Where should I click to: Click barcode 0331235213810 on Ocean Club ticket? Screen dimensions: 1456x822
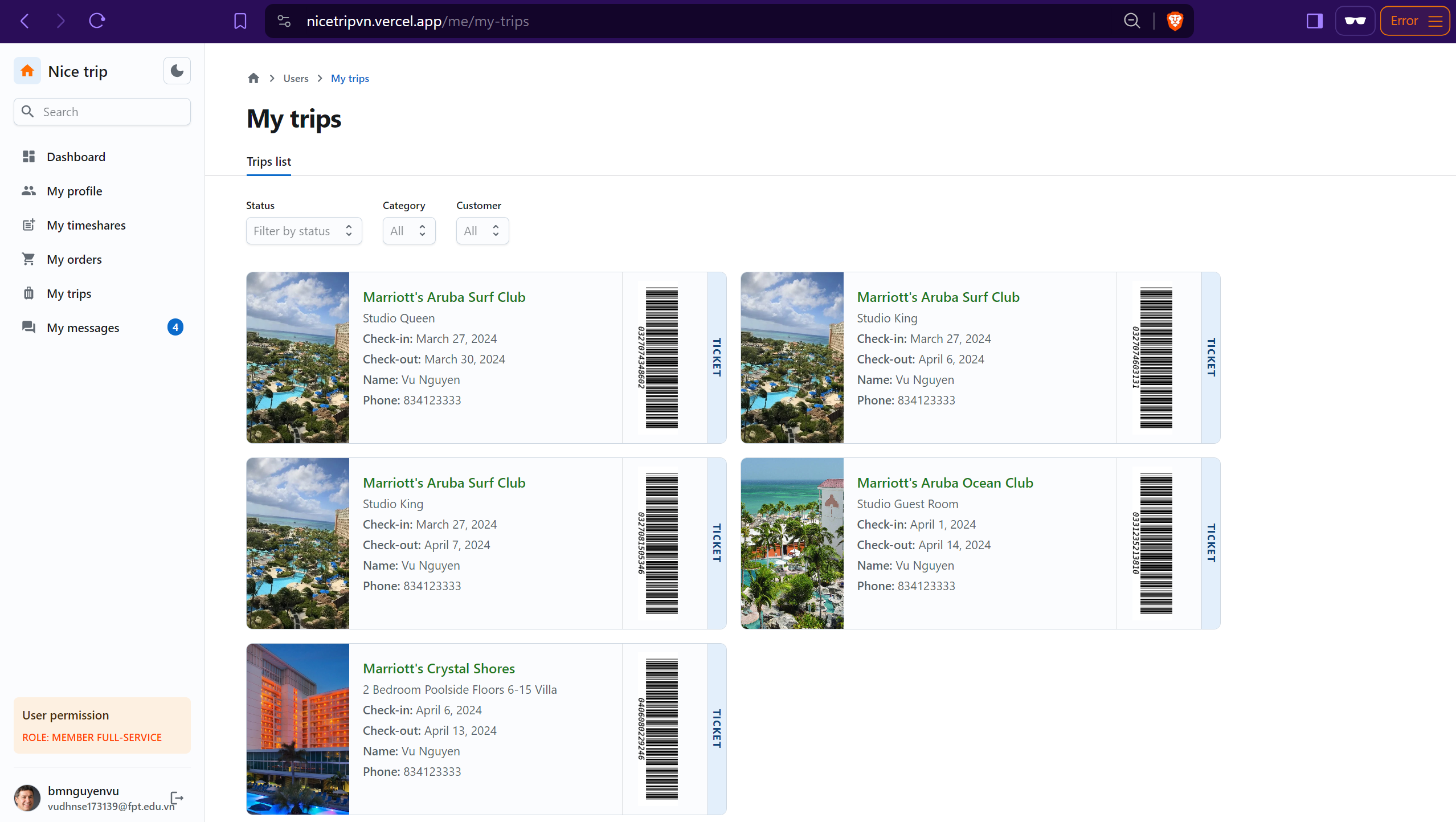tap(1153, 543)
